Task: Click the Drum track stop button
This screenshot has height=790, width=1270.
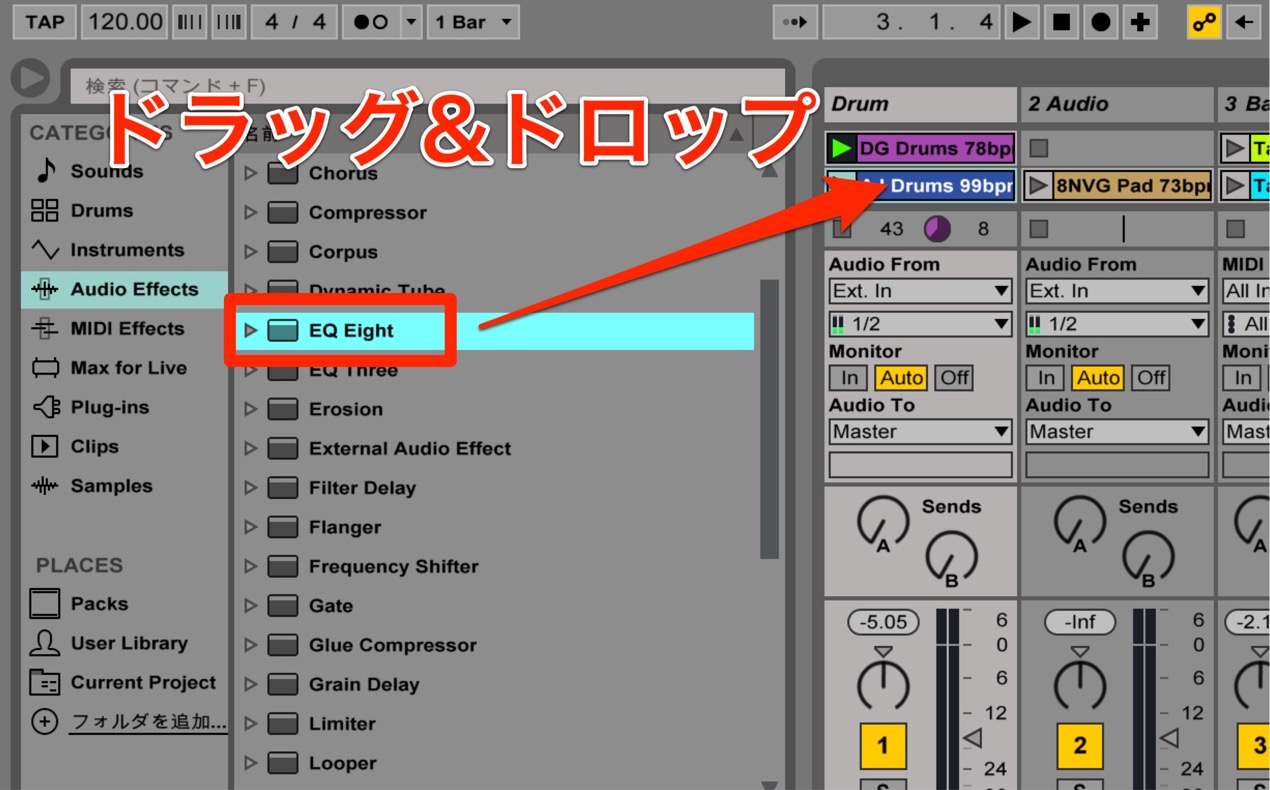Action: [x=842, y=229]
